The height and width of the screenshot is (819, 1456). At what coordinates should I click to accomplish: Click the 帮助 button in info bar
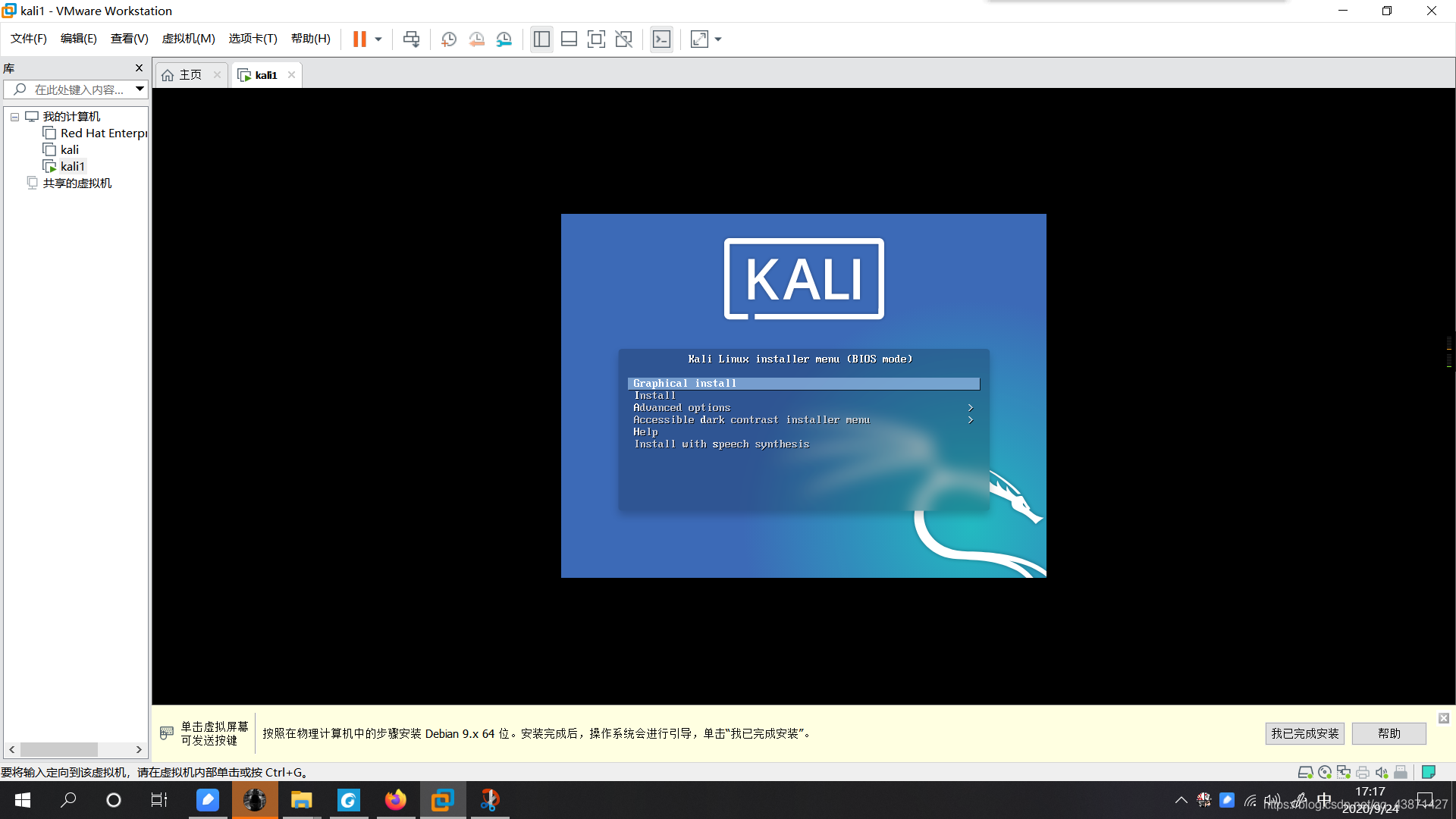[1389, 733]
